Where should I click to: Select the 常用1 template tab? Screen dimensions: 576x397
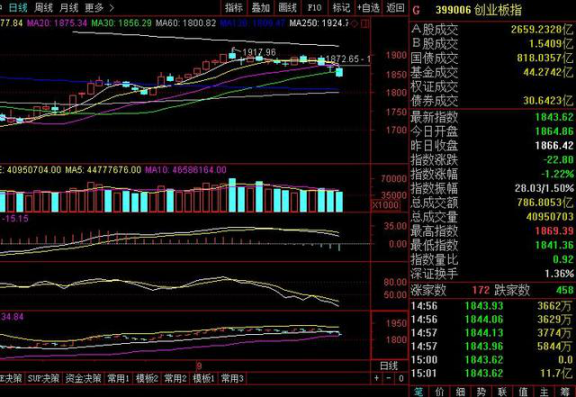coord(118,378)
